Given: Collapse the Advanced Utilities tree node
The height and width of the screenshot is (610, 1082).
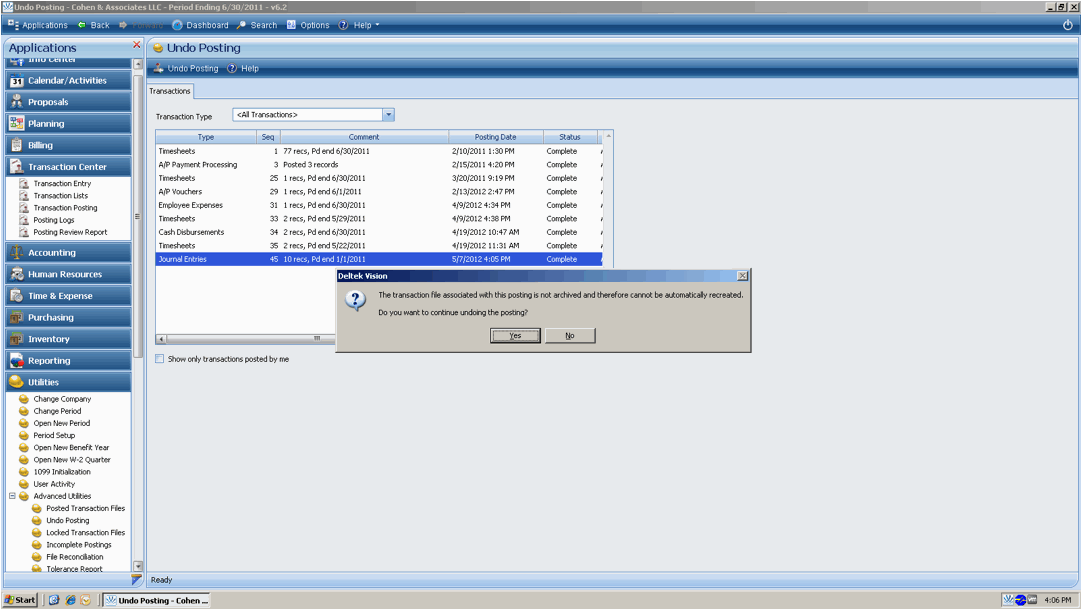Looking at the screenshot, I should [x=12, y=496].
